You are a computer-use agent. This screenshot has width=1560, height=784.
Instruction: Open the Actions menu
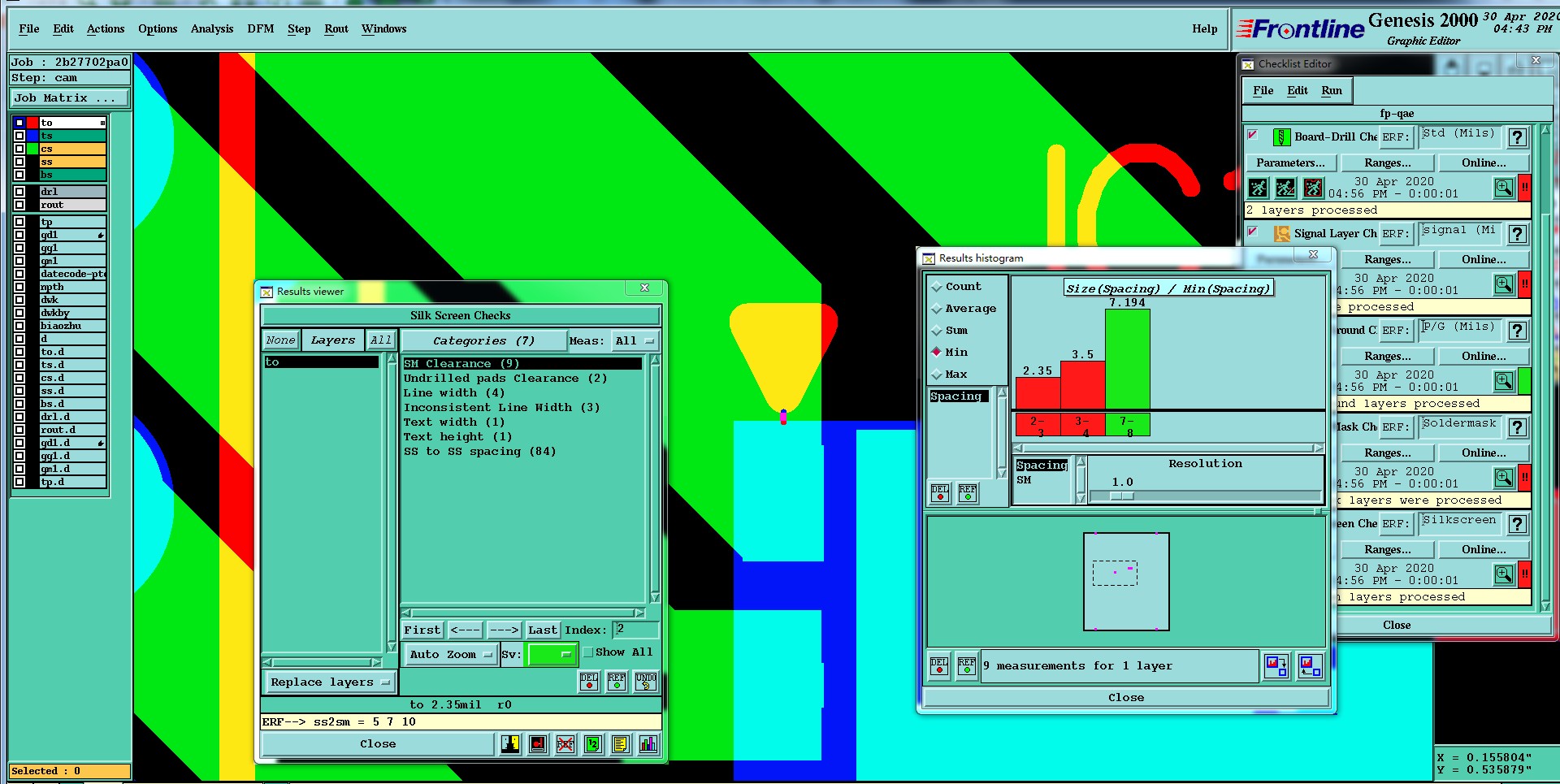(x=106, y=29)
